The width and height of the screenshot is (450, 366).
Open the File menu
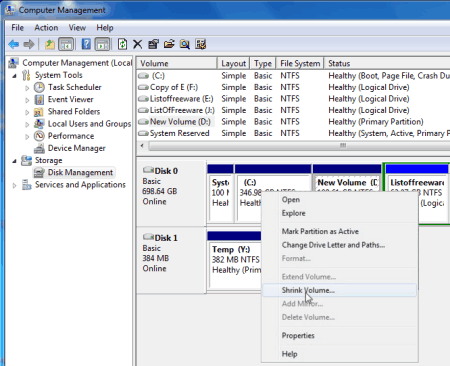point(17,28)
